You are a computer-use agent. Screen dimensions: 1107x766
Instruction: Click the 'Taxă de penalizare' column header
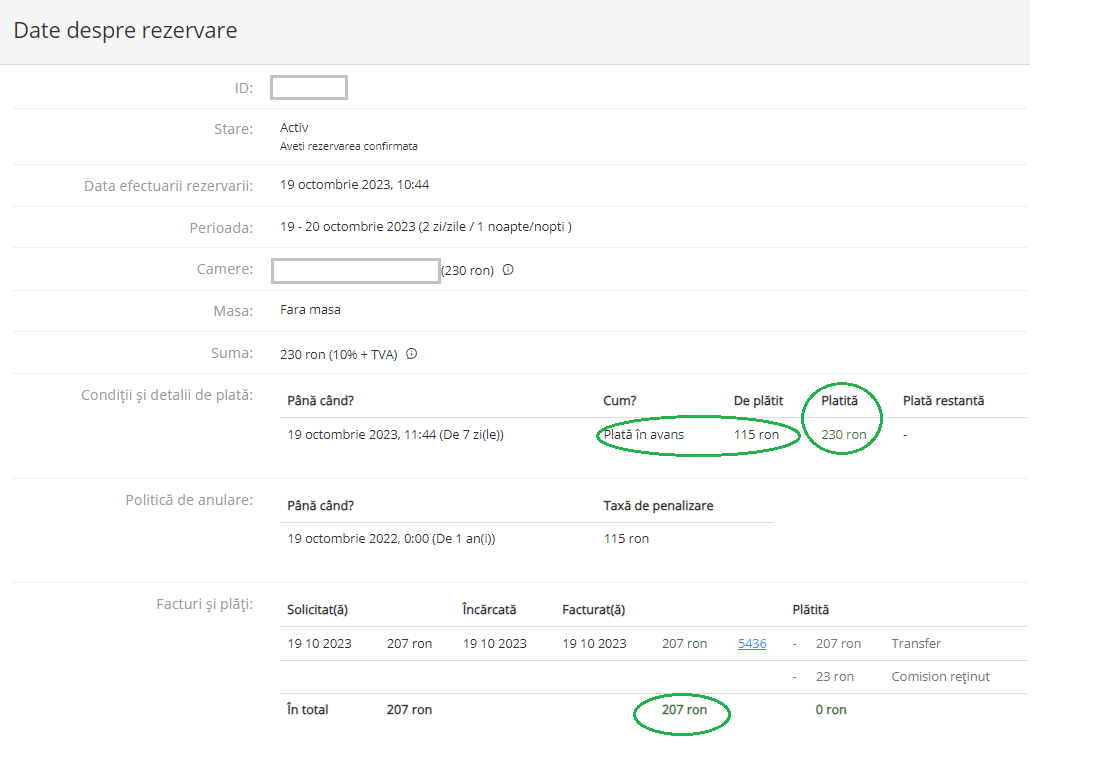pos(658,506)
